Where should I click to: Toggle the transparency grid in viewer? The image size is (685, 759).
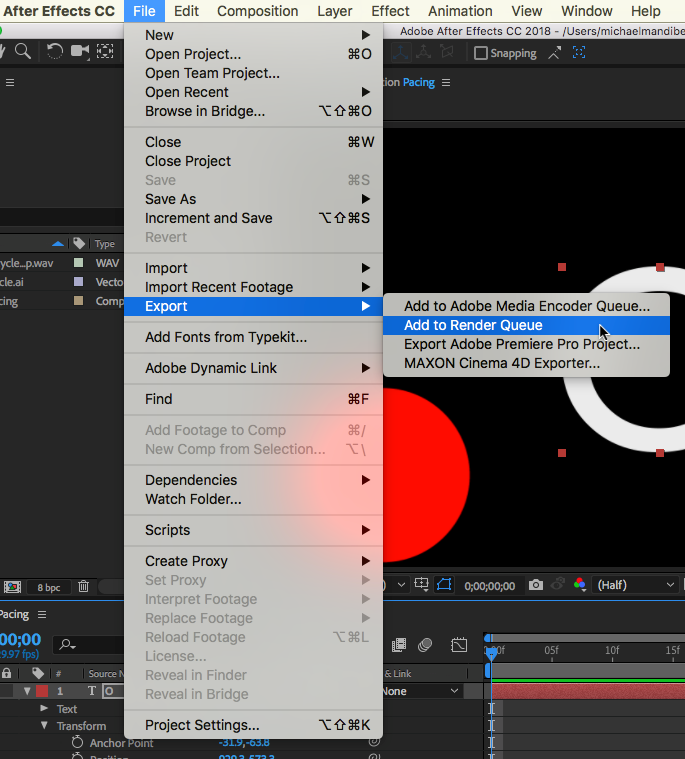tap(421, 585)
